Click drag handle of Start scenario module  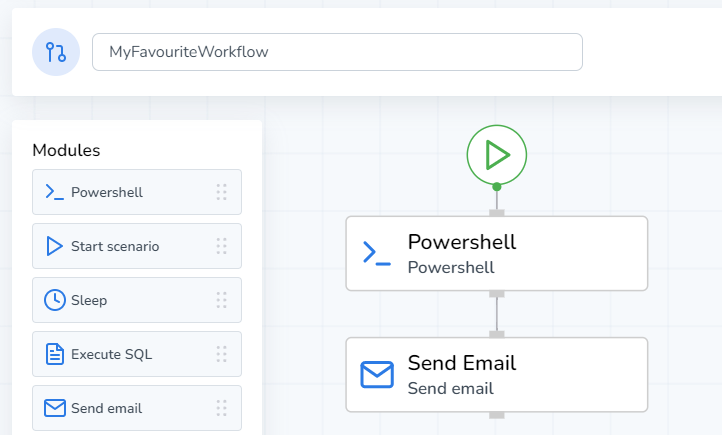coord(222,246)
